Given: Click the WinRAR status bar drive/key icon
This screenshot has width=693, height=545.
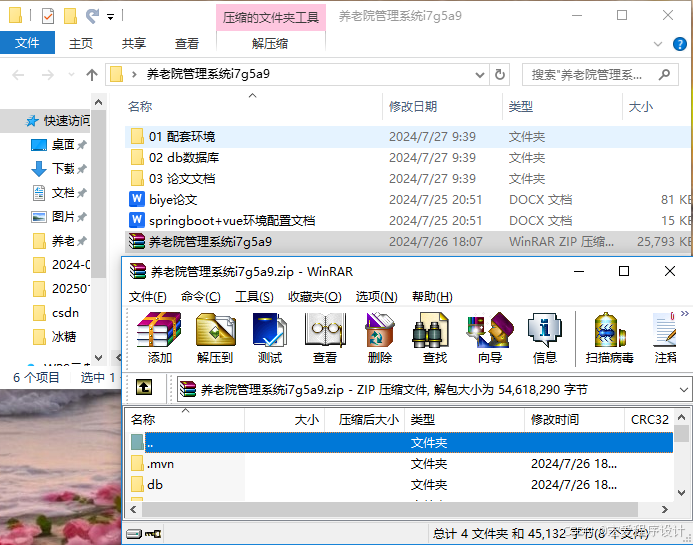Looking at the screenshot, I should 144,534.
